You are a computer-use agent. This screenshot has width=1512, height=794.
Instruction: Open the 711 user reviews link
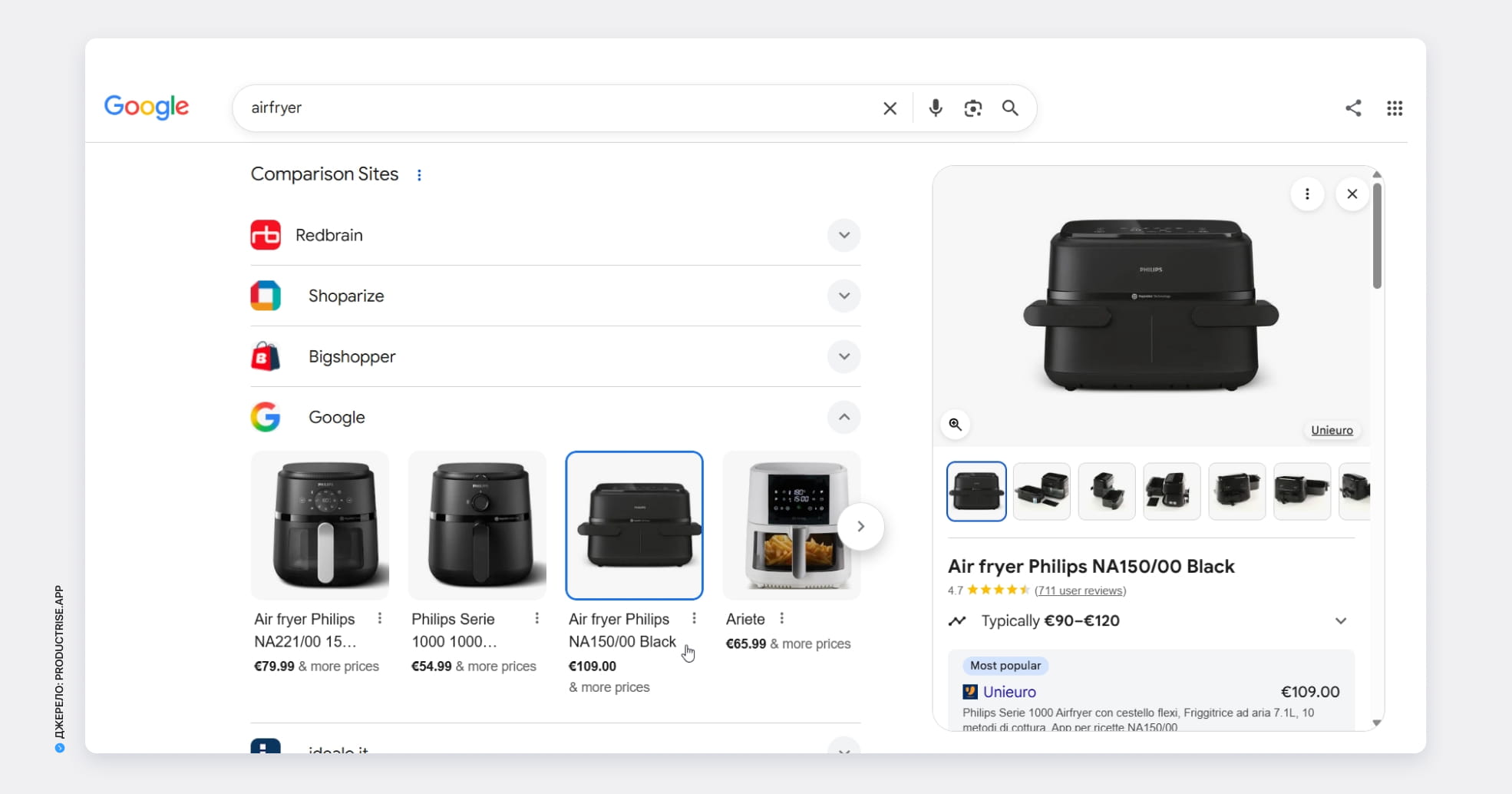(1080, 591)
